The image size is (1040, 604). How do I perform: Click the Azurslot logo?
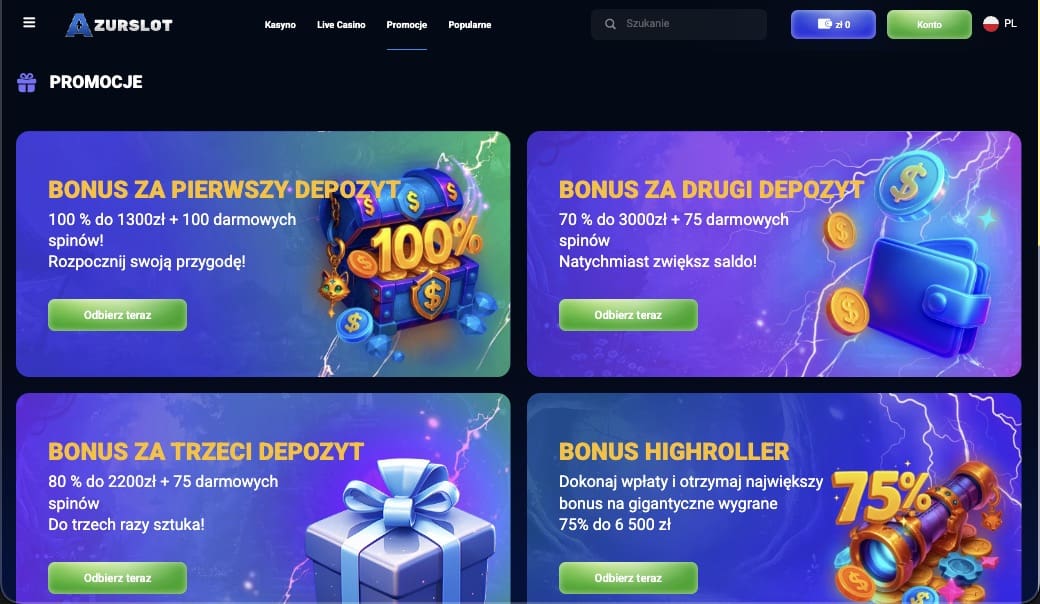pos(119,25)
